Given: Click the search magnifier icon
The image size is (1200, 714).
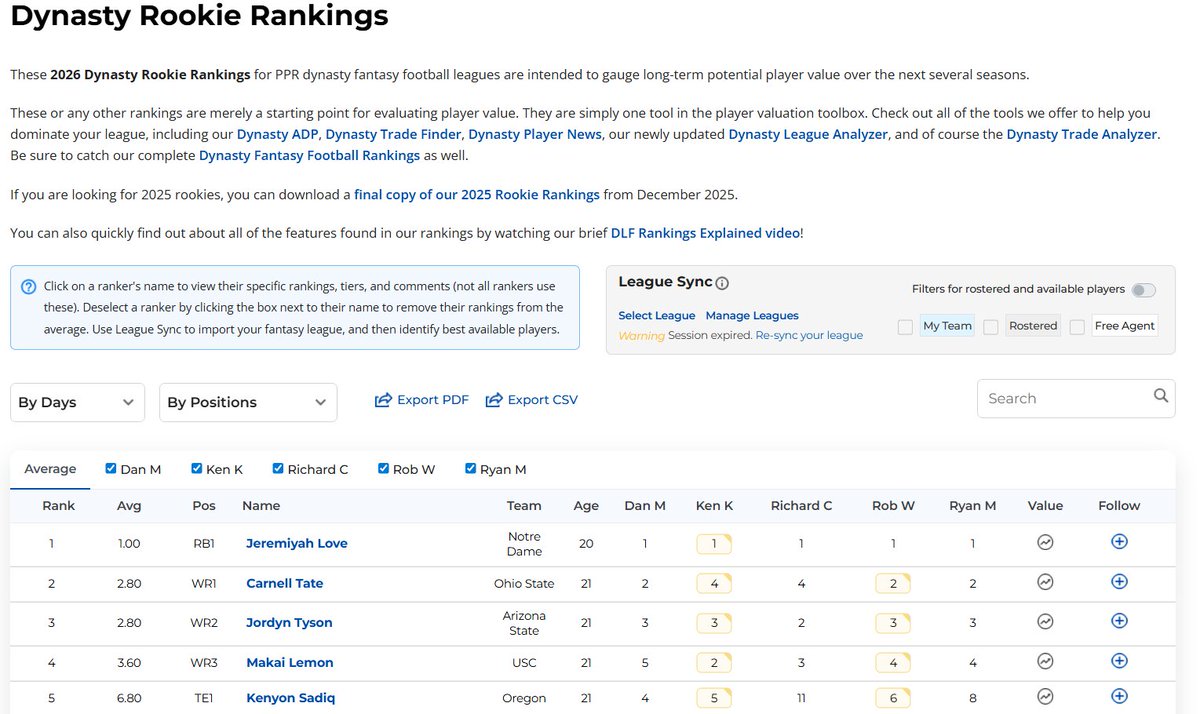Looking at the screenshot, I should click(1160, 396).
